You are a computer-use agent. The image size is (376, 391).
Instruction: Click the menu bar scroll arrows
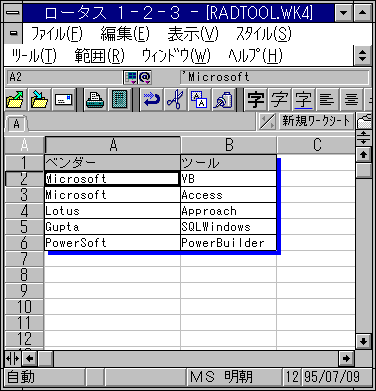(362, 55)
